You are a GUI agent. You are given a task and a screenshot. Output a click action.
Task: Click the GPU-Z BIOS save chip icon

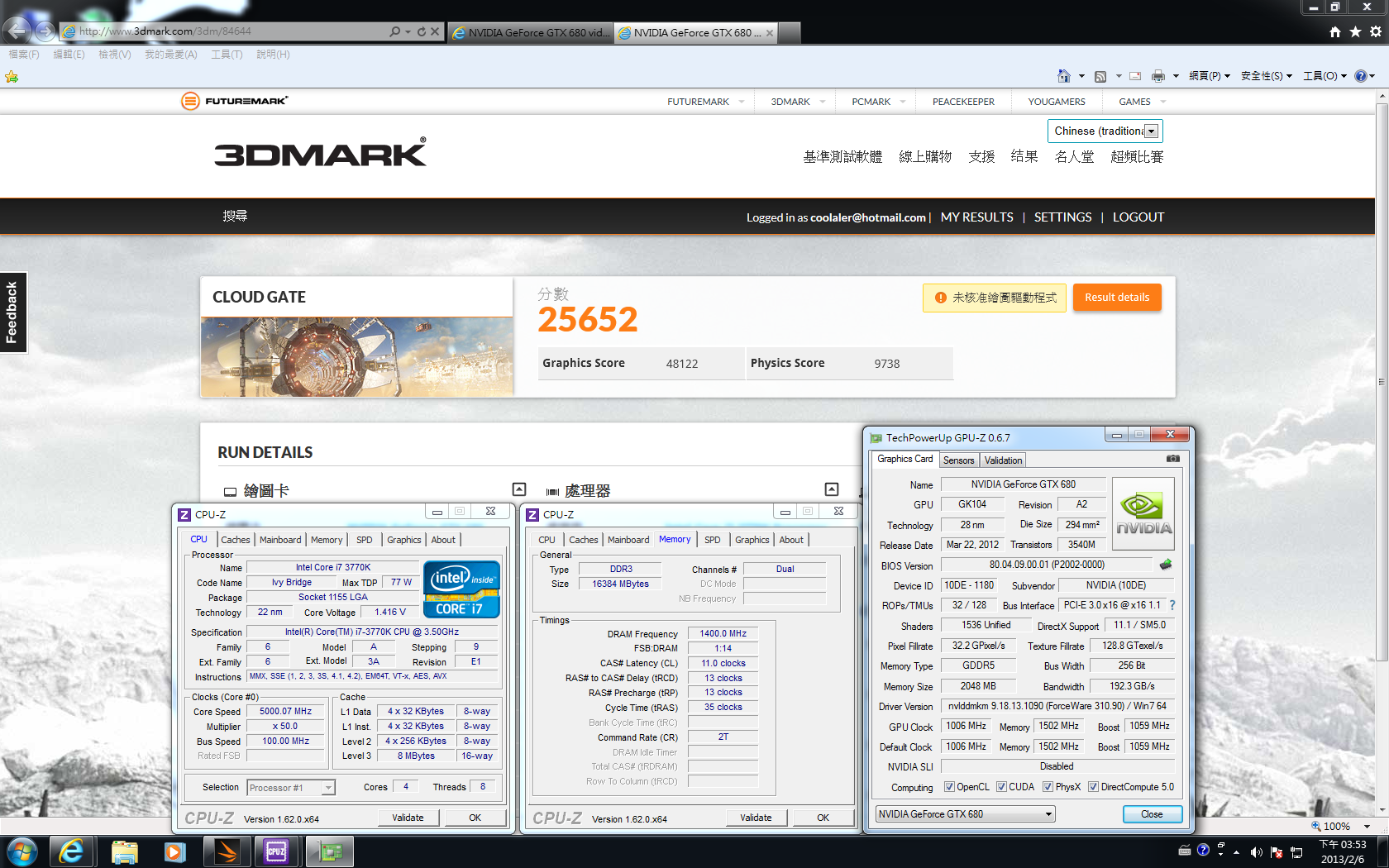1166,565
